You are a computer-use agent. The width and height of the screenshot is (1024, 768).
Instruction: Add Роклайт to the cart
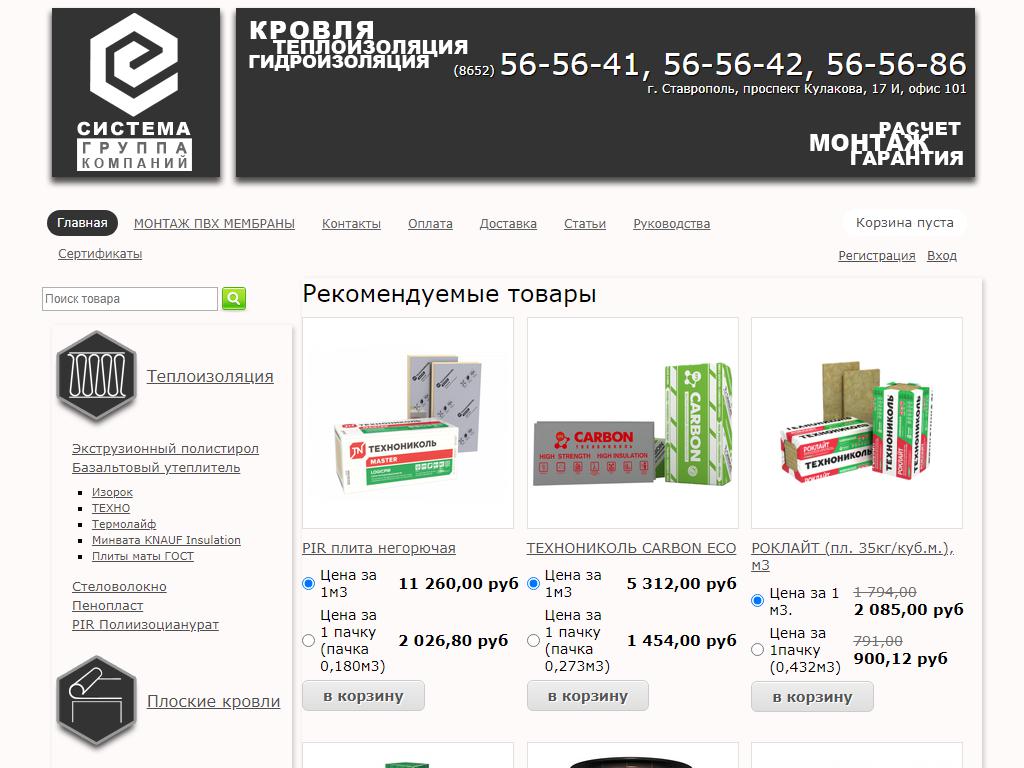tap(812, 697)
